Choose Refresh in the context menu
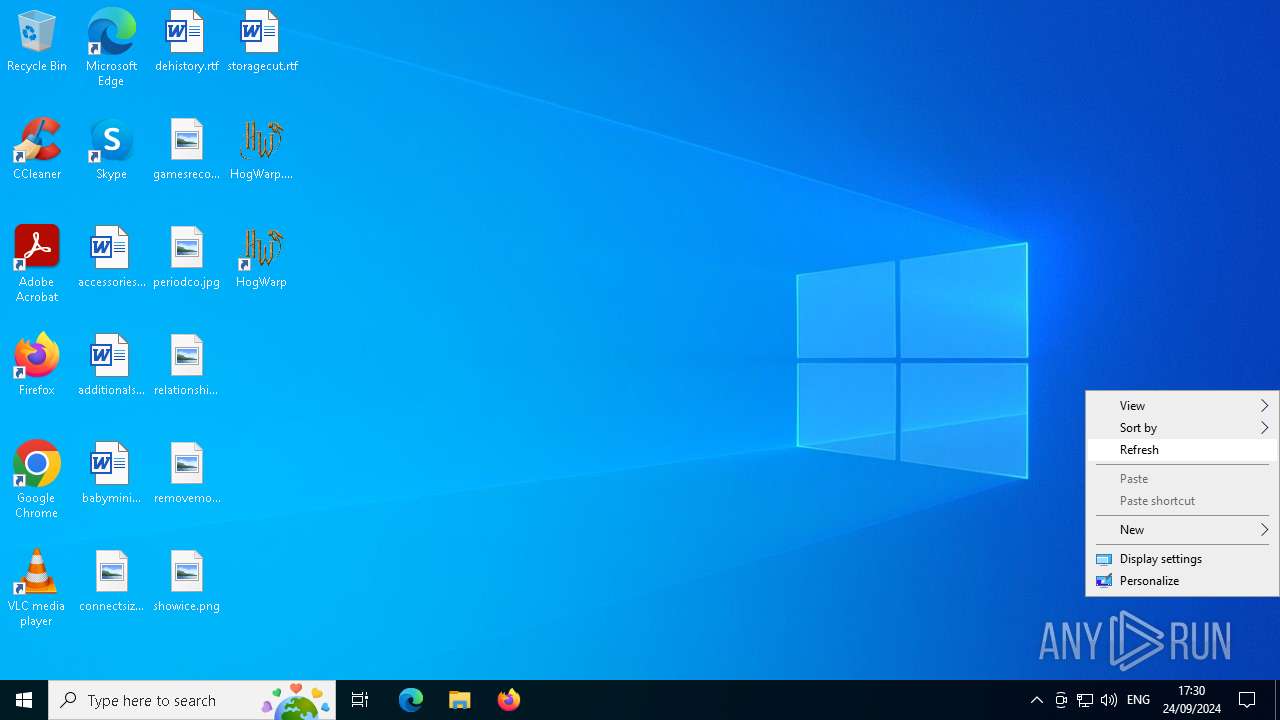Viewport: 1280px width, 720px height. 1182,450
